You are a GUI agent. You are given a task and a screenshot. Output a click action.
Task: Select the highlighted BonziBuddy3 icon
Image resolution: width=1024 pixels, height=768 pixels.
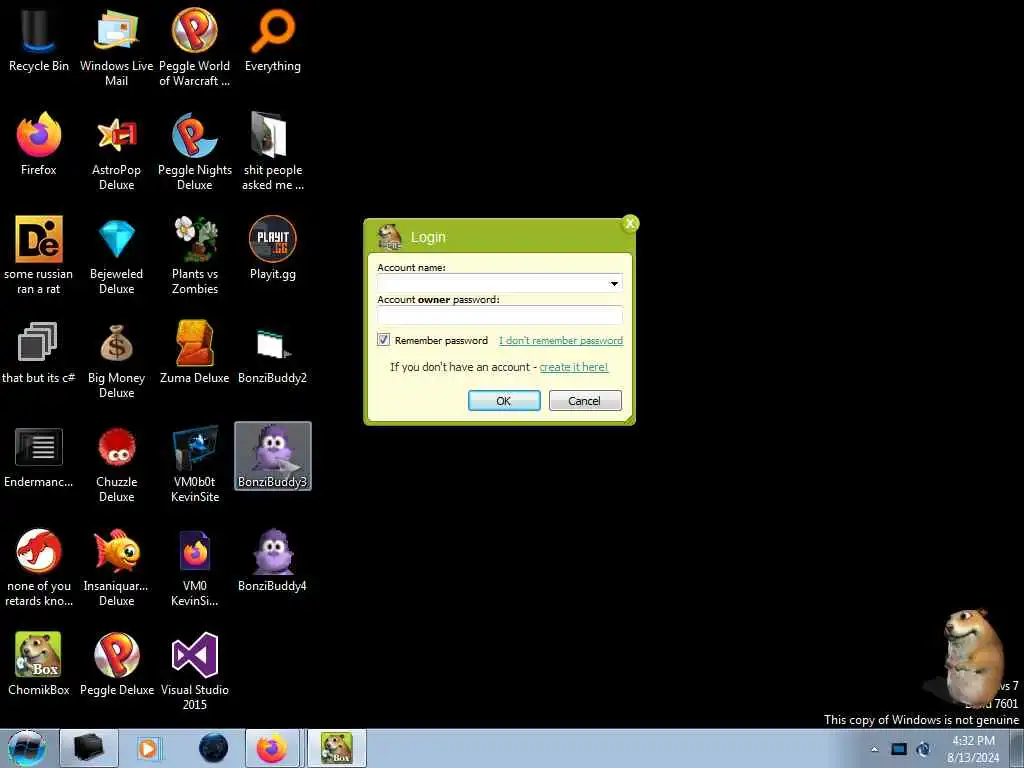[x=273, y=456]
